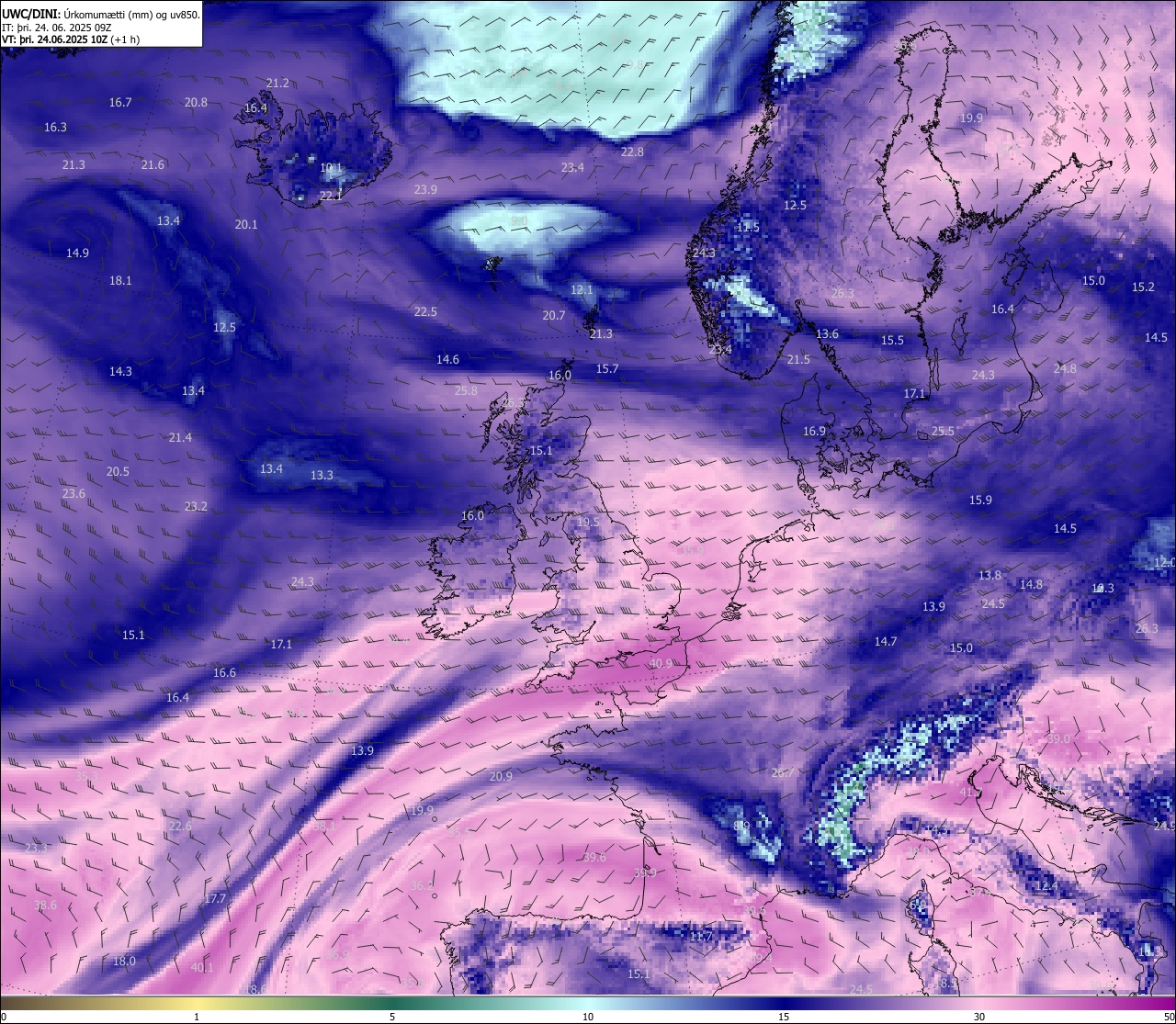Click the 17.7 value on the map
This screenshot has width=1176, height=1024.
215,897
